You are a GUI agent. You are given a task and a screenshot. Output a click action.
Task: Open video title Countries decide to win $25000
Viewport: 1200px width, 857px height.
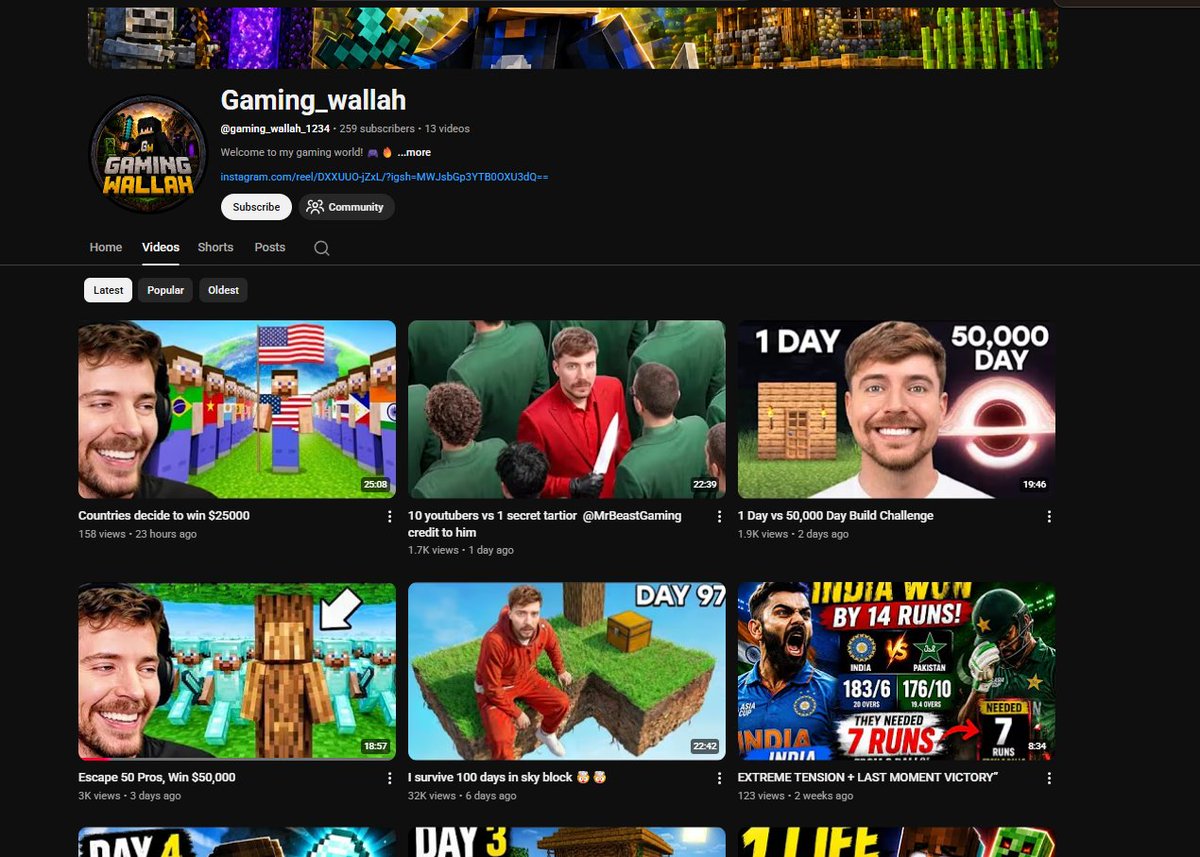164,516
